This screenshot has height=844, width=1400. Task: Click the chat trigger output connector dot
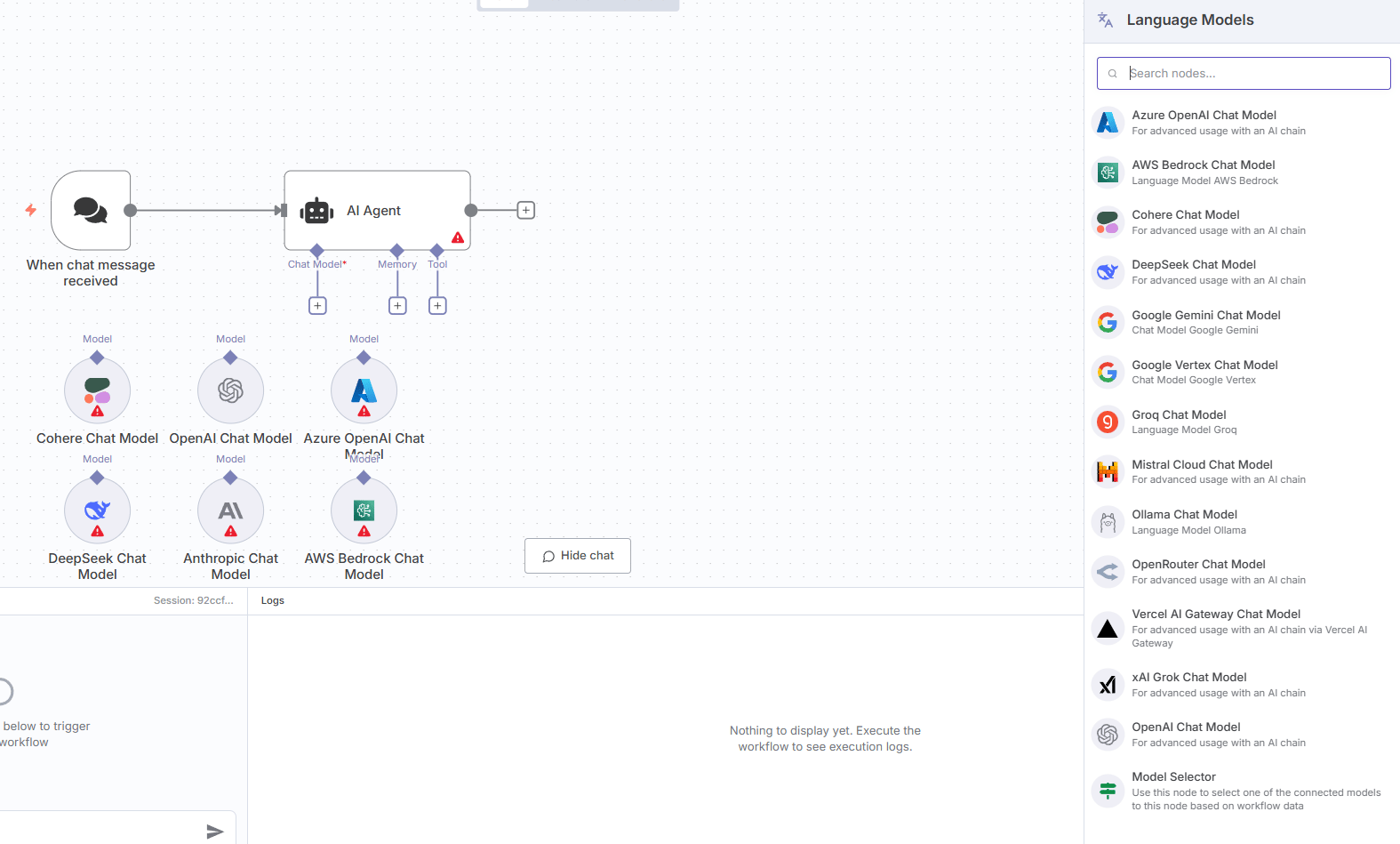click(x=131, y=210)
